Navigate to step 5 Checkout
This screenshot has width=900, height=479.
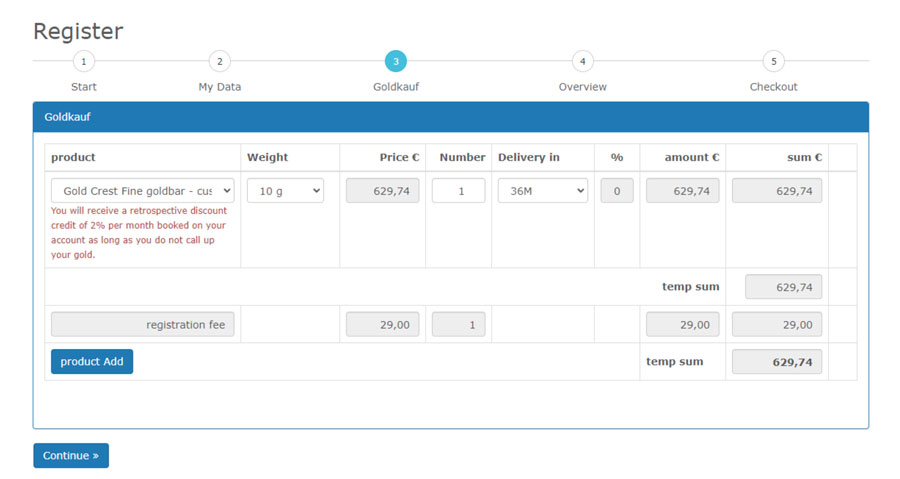[773, 62]
